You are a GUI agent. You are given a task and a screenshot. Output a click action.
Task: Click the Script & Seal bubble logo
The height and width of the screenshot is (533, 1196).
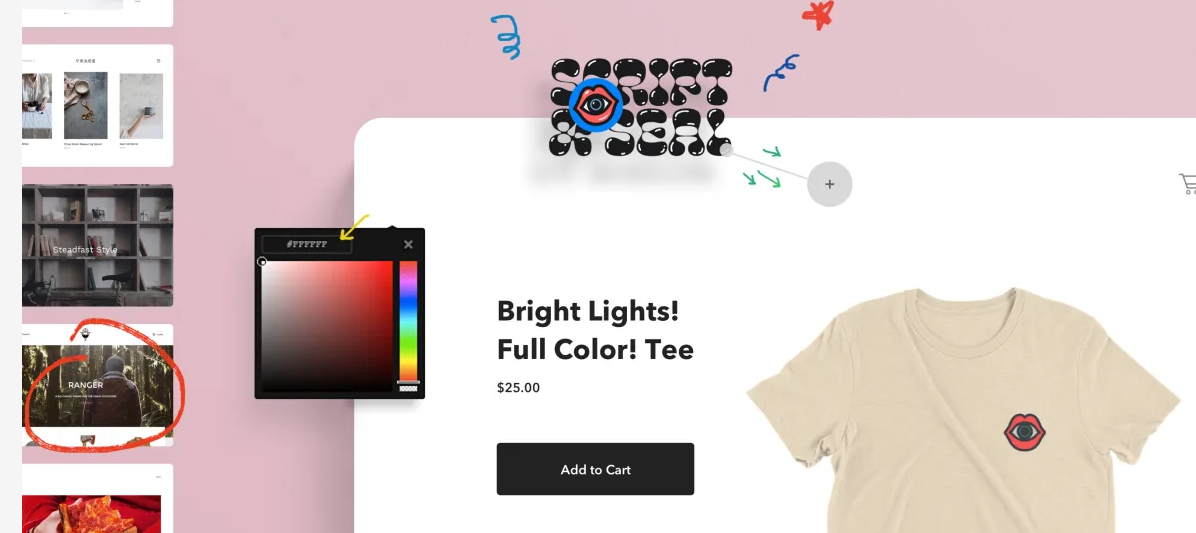pos(641,108)
